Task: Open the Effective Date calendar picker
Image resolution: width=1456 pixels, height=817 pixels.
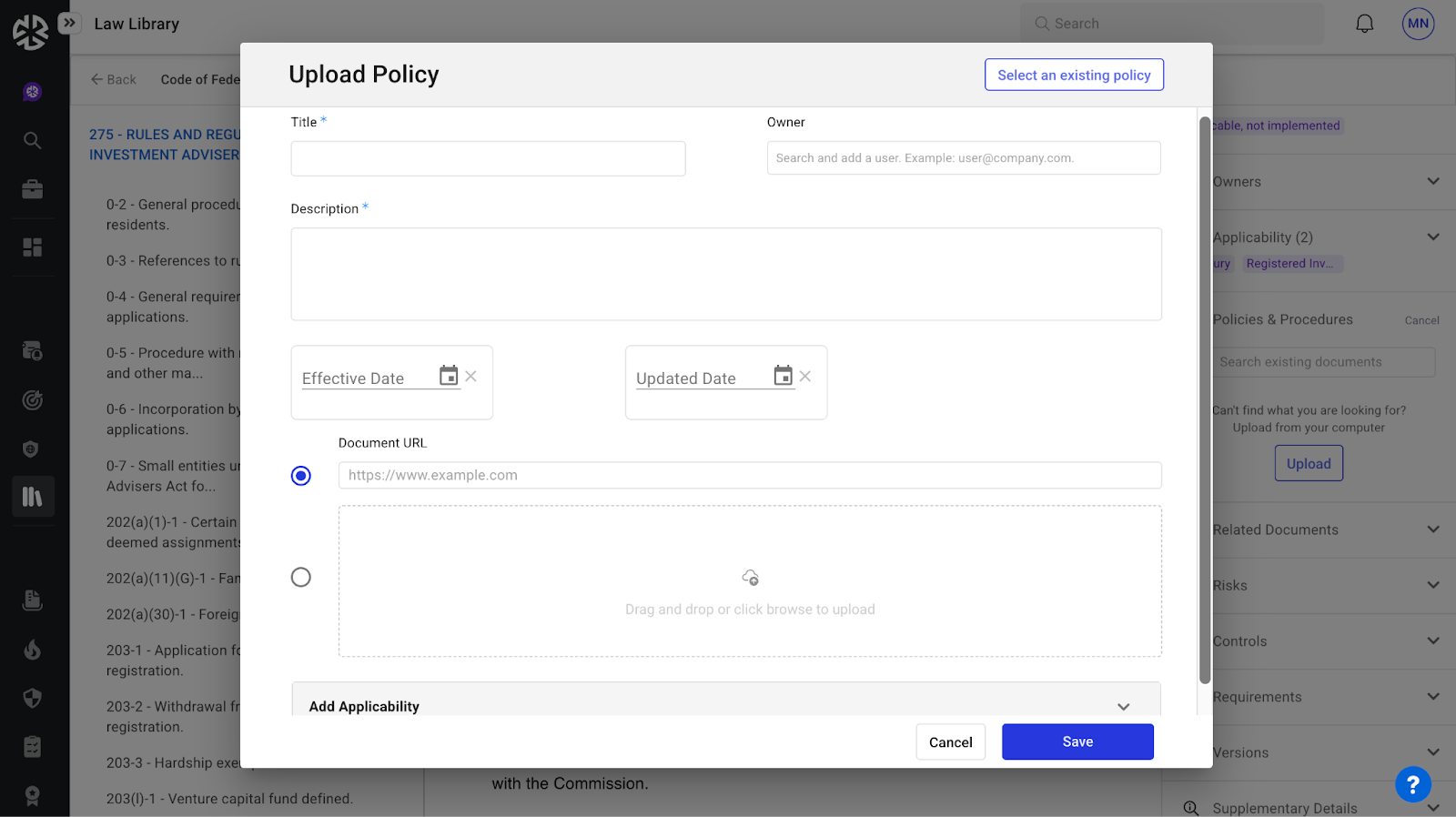Action: click(449, 376)
